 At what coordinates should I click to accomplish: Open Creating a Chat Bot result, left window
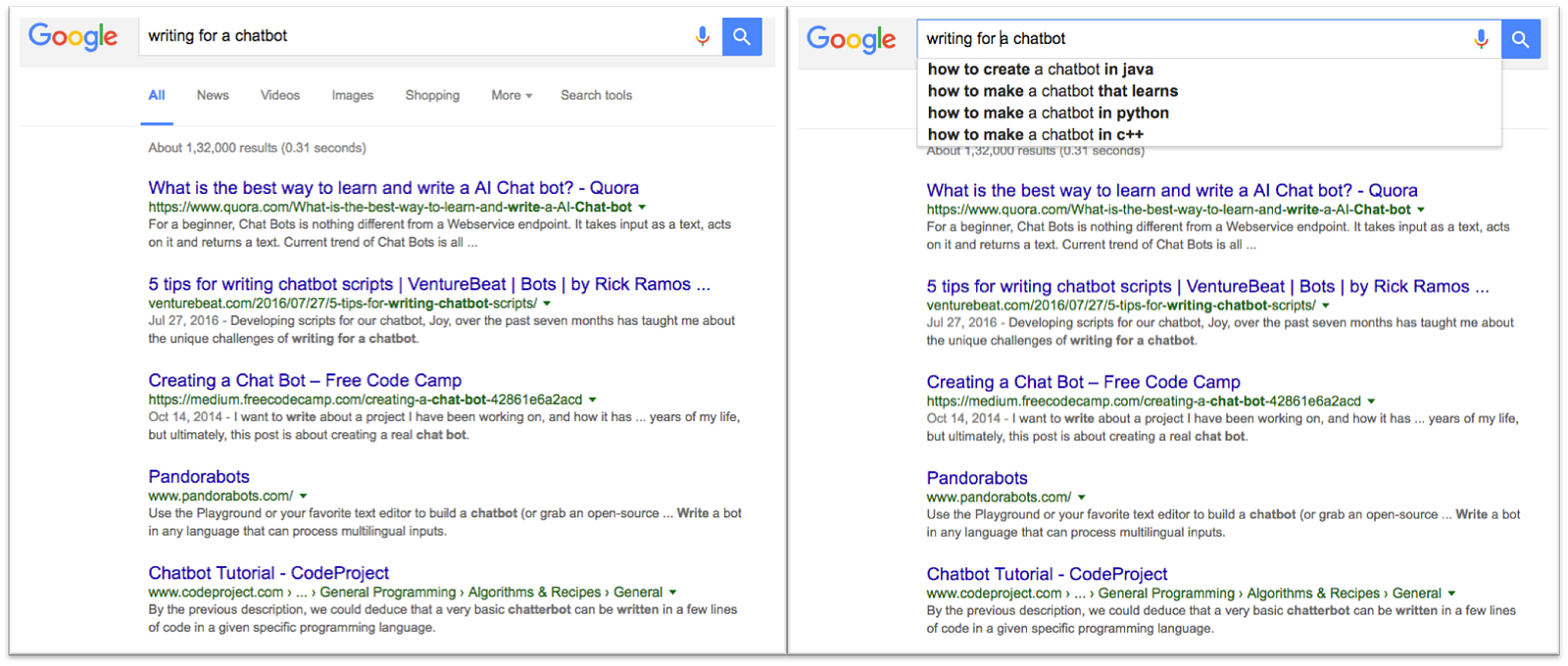(305, 380)
